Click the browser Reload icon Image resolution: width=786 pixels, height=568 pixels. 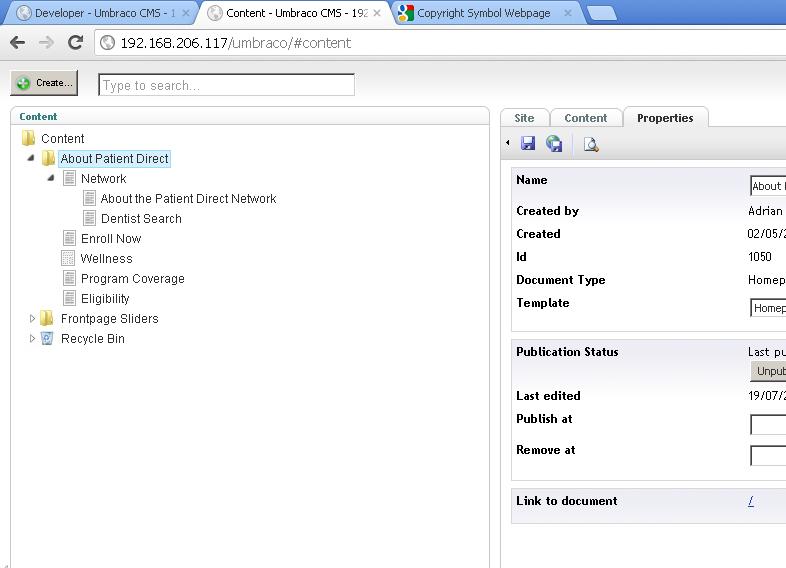click(x=75, y=43)
